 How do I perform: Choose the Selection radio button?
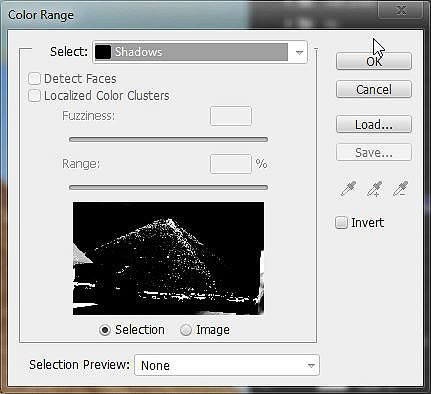click(105, 330)
